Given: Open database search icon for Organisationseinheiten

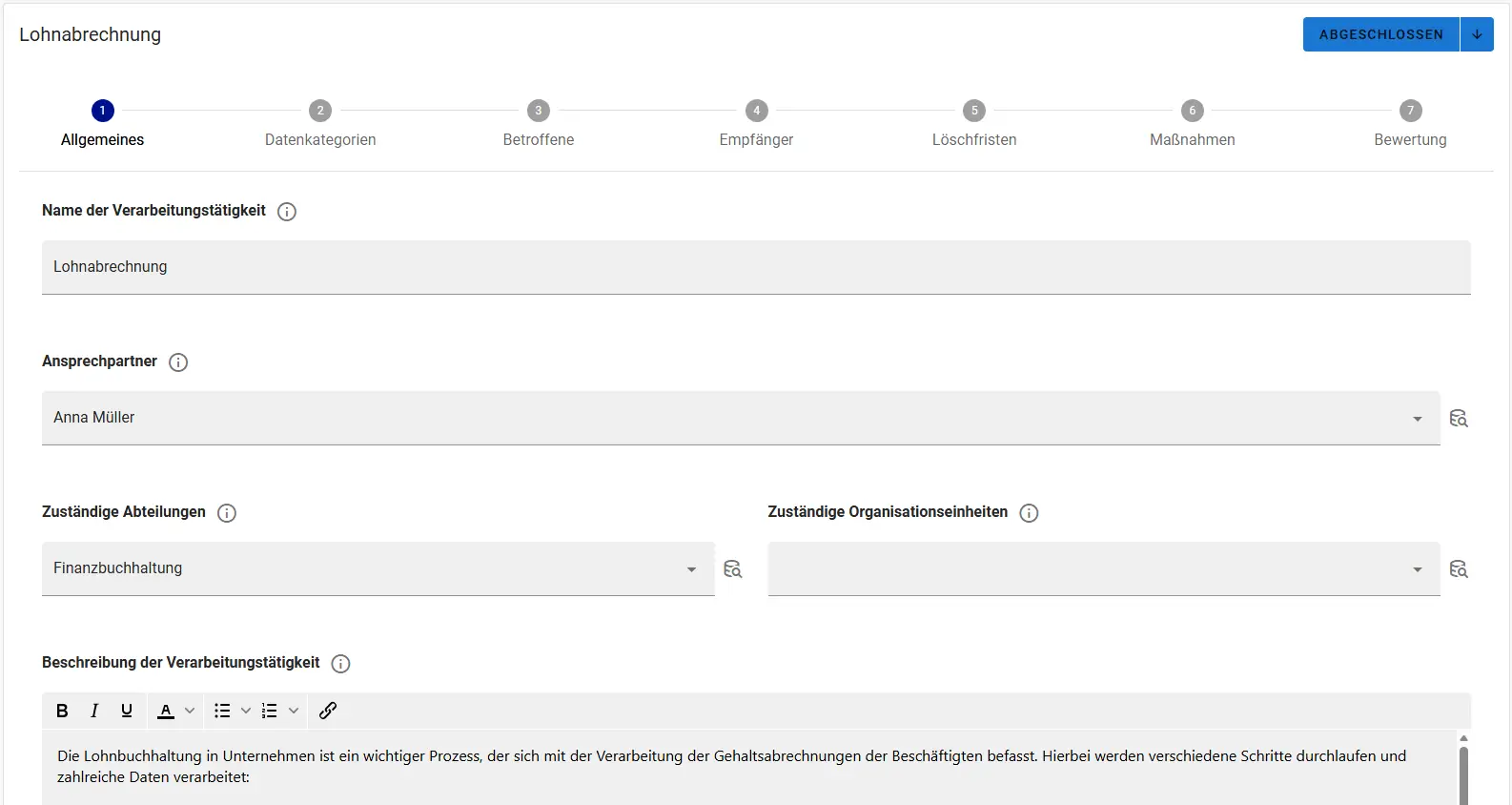Looking at the screenshot, I should [x=1459, y=569].
